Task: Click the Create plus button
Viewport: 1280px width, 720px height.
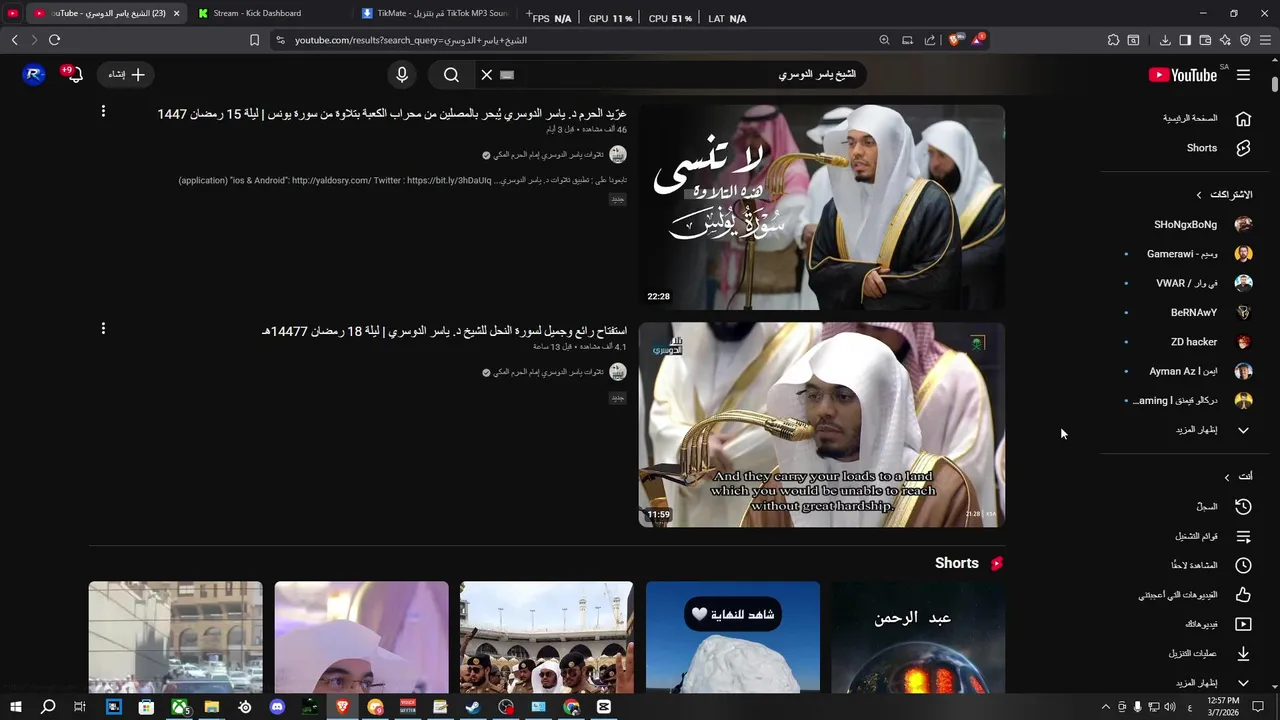Action: 127,75
